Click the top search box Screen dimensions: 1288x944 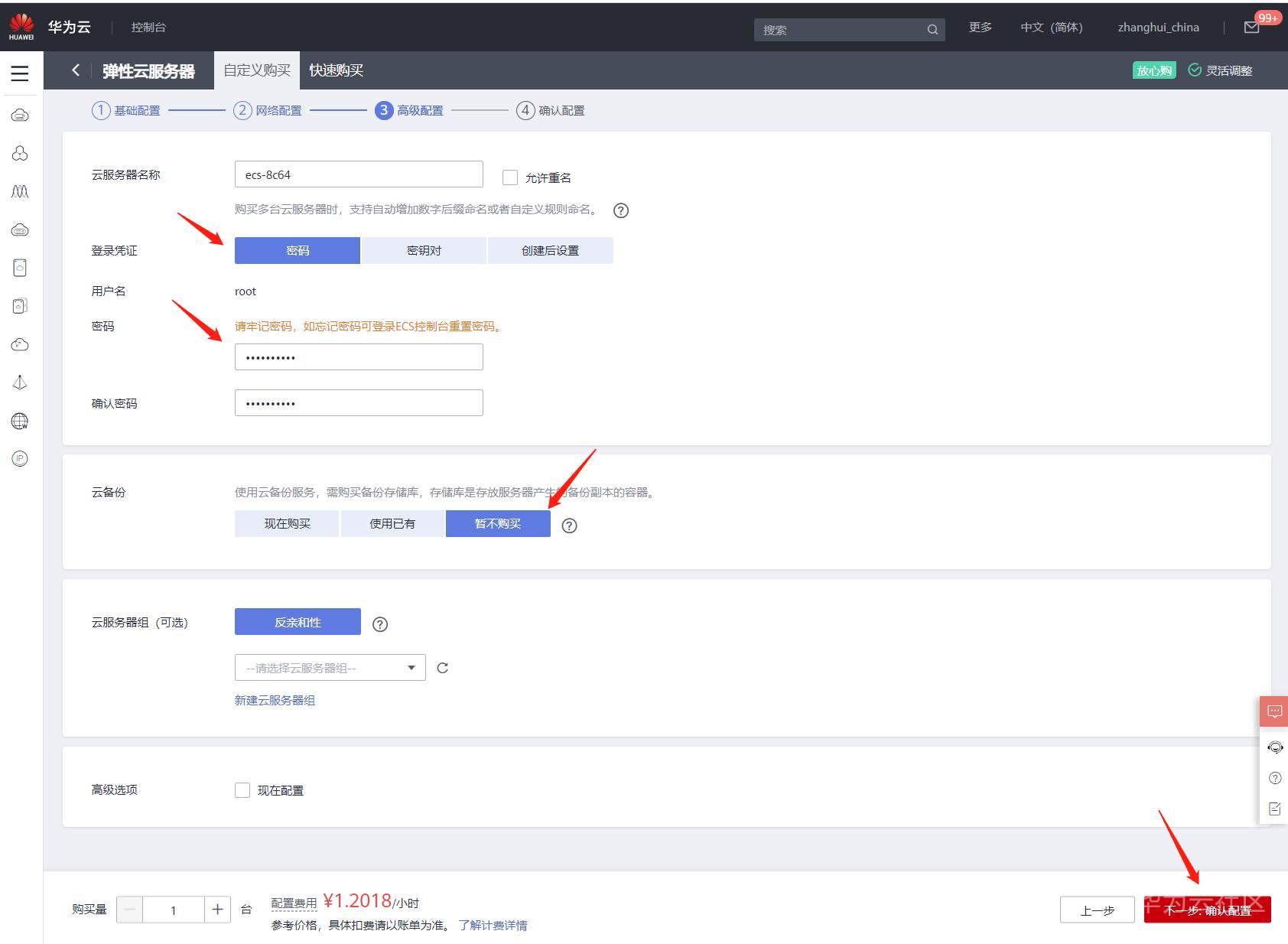tap(849, 30)
